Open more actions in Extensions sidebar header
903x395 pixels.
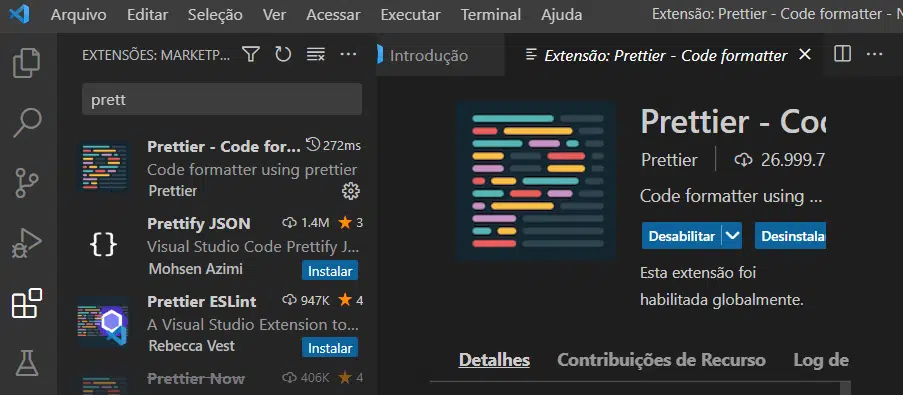point(348,55)
